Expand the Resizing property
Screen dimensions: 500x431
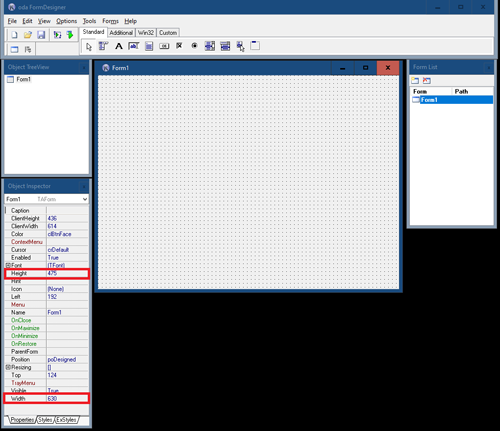(8, 367)
